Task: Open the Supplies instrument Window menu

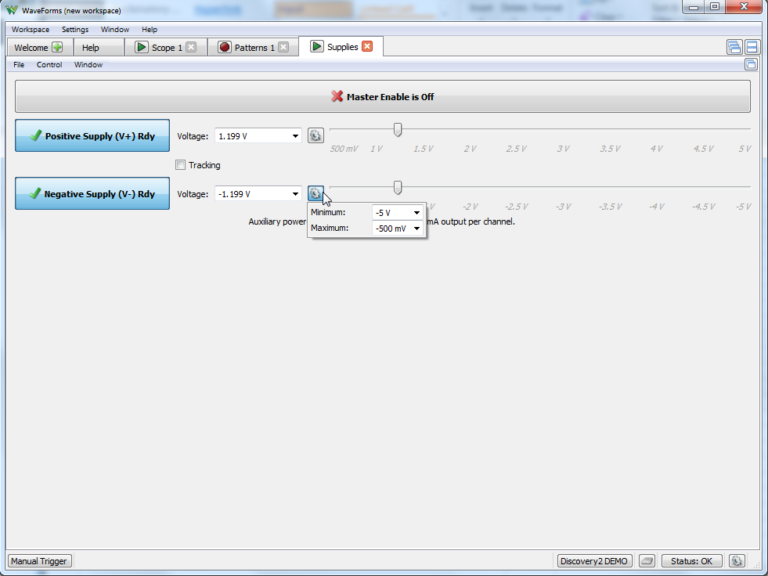Action: (88, 65)
